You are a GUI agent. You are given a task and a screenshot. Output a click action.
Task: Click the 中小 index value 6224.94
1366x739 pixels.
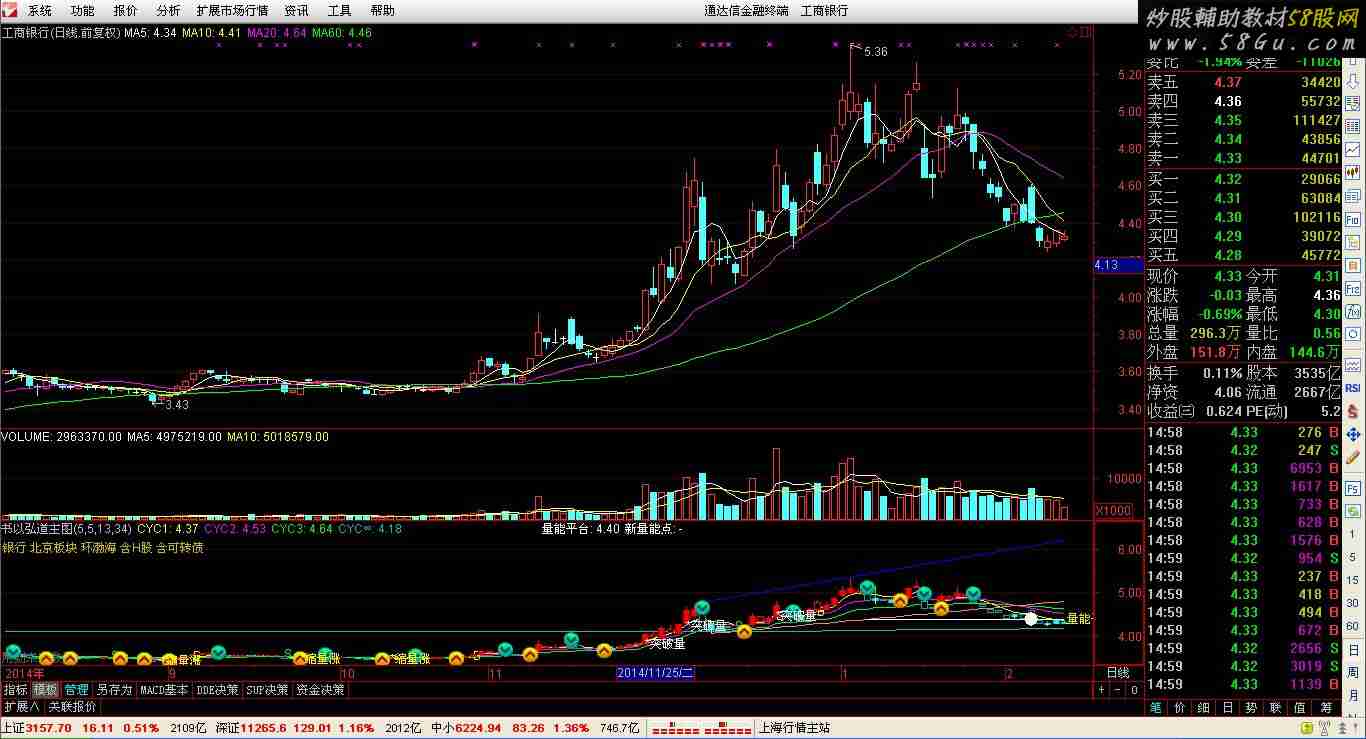pyautogui.click(x=479, y=728)
